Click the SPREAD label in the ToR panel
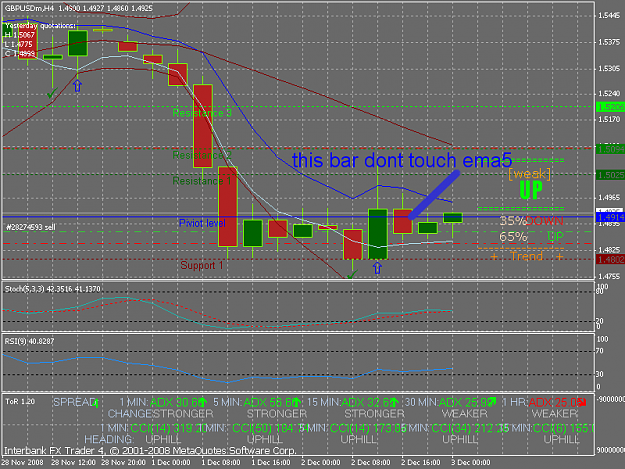The image size is (625, 469). pyautogui.click(x=75, y=402)
